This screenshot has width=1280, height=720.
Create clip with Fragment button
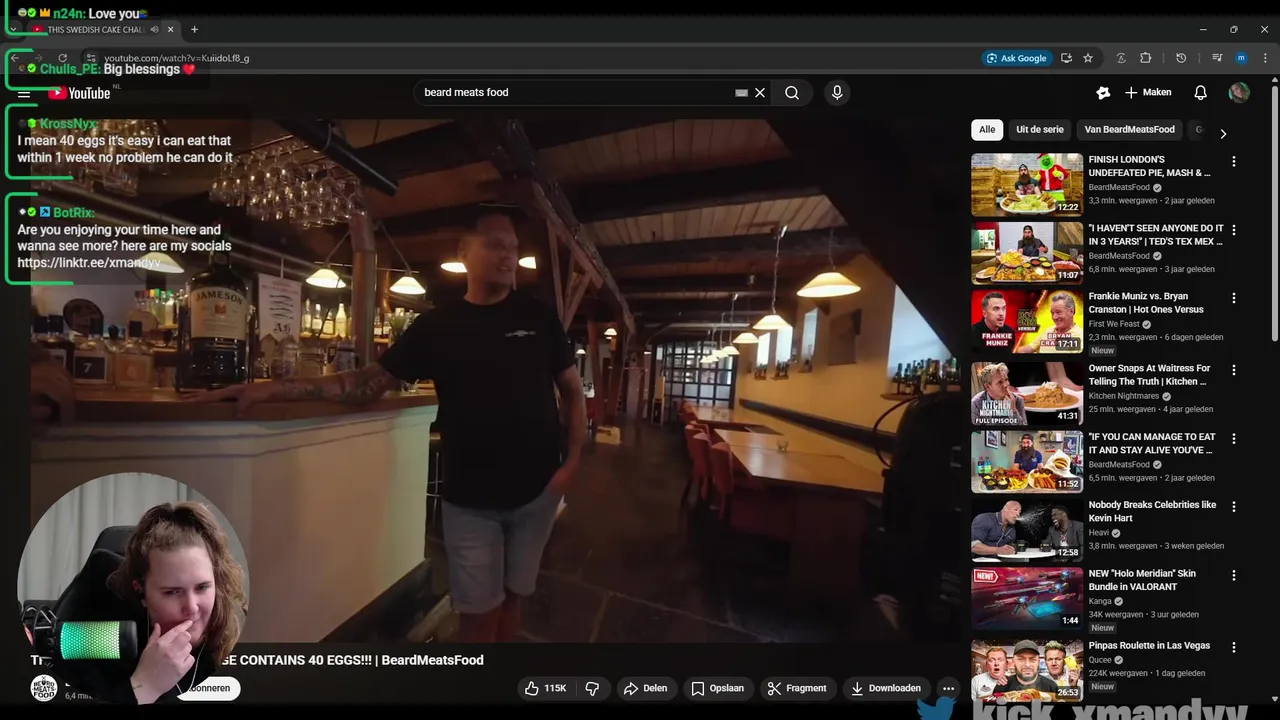(x=797, y=688)
